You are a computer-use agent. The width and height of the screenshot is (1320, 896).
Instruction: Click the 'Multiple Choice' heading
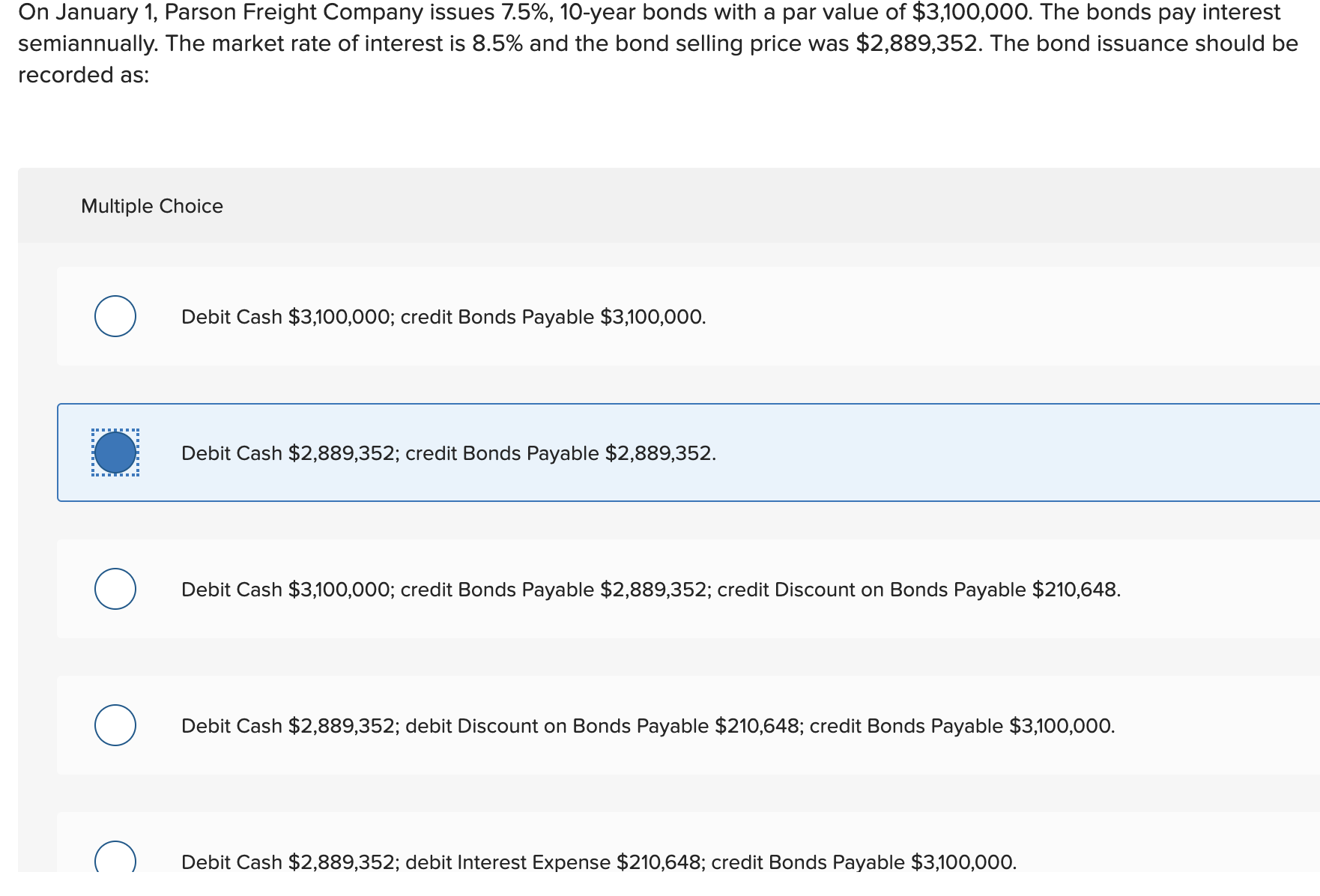(152, 206)
